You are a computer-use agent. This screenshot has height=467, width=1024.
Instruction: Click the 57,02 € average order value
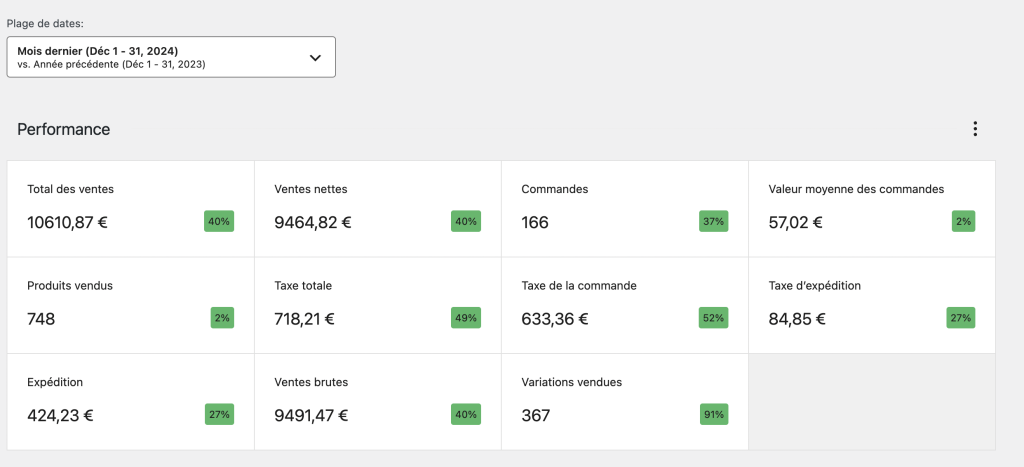coord(796,222)
